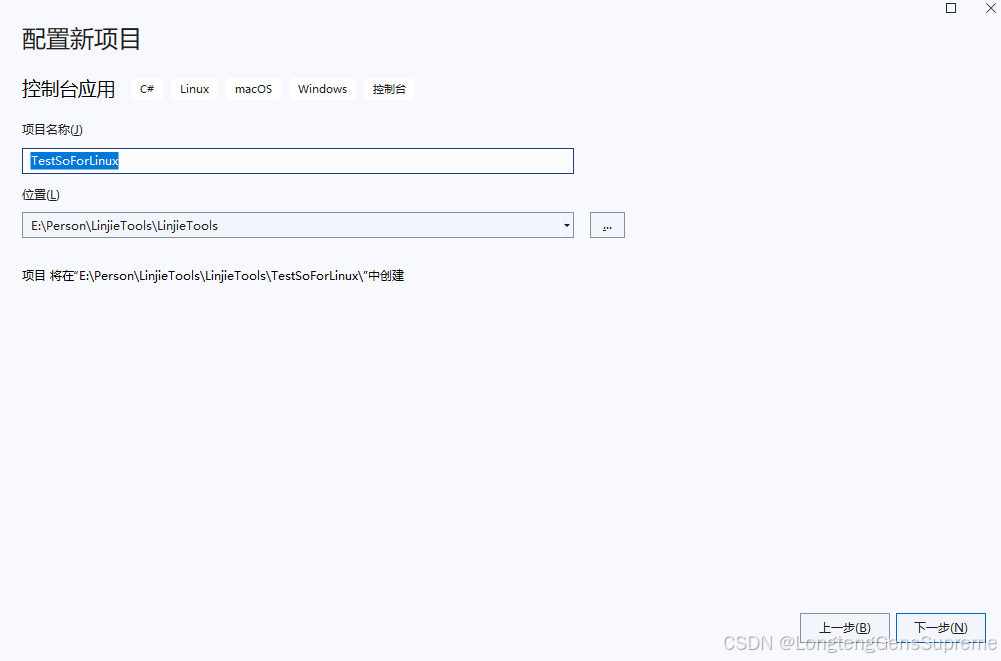Go back with the 上一步(B) button
The width and height of the screenshot is (1001, 661).
[x=845, y=628]
